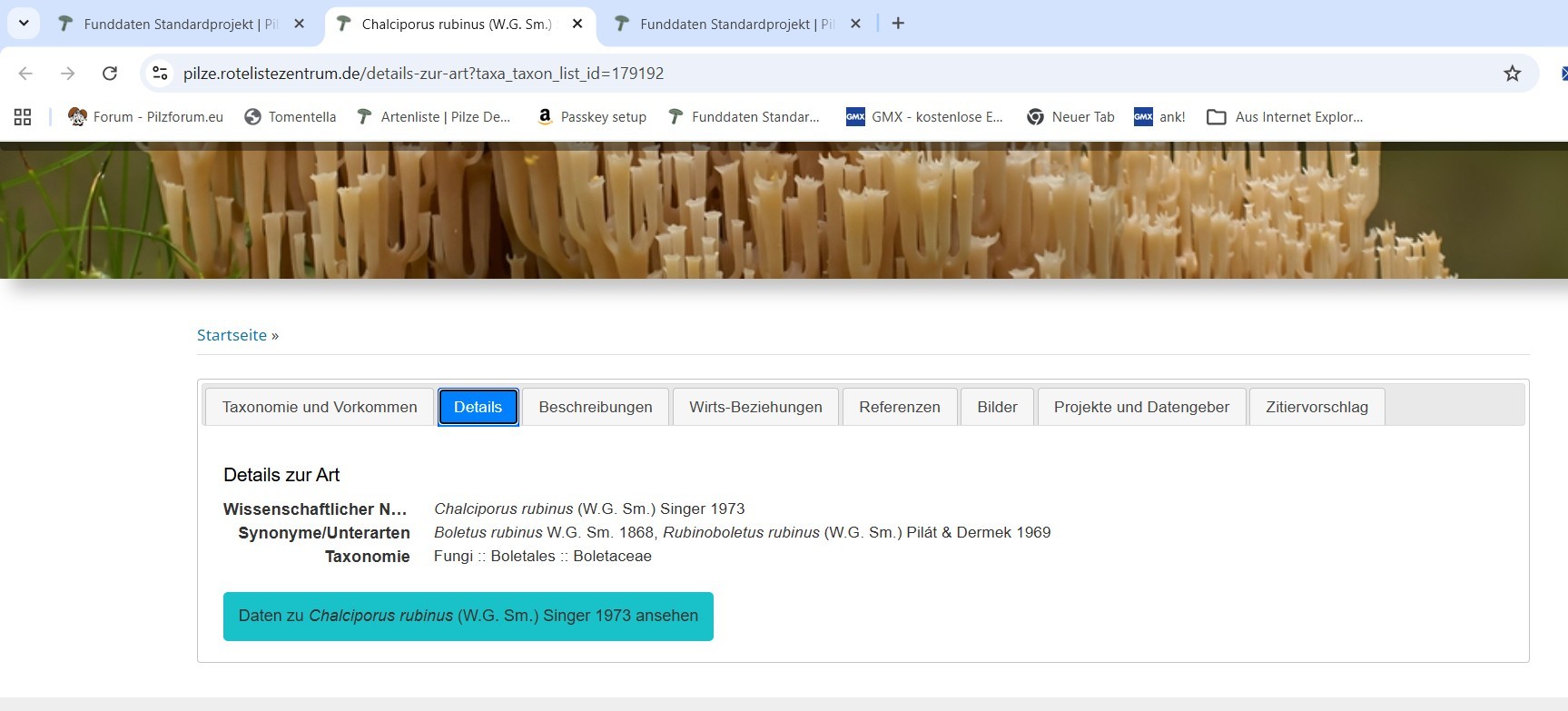1568x711 pixels.
Task: Follow the Startseite breadcrumb link
Action: tap(232, 335)
